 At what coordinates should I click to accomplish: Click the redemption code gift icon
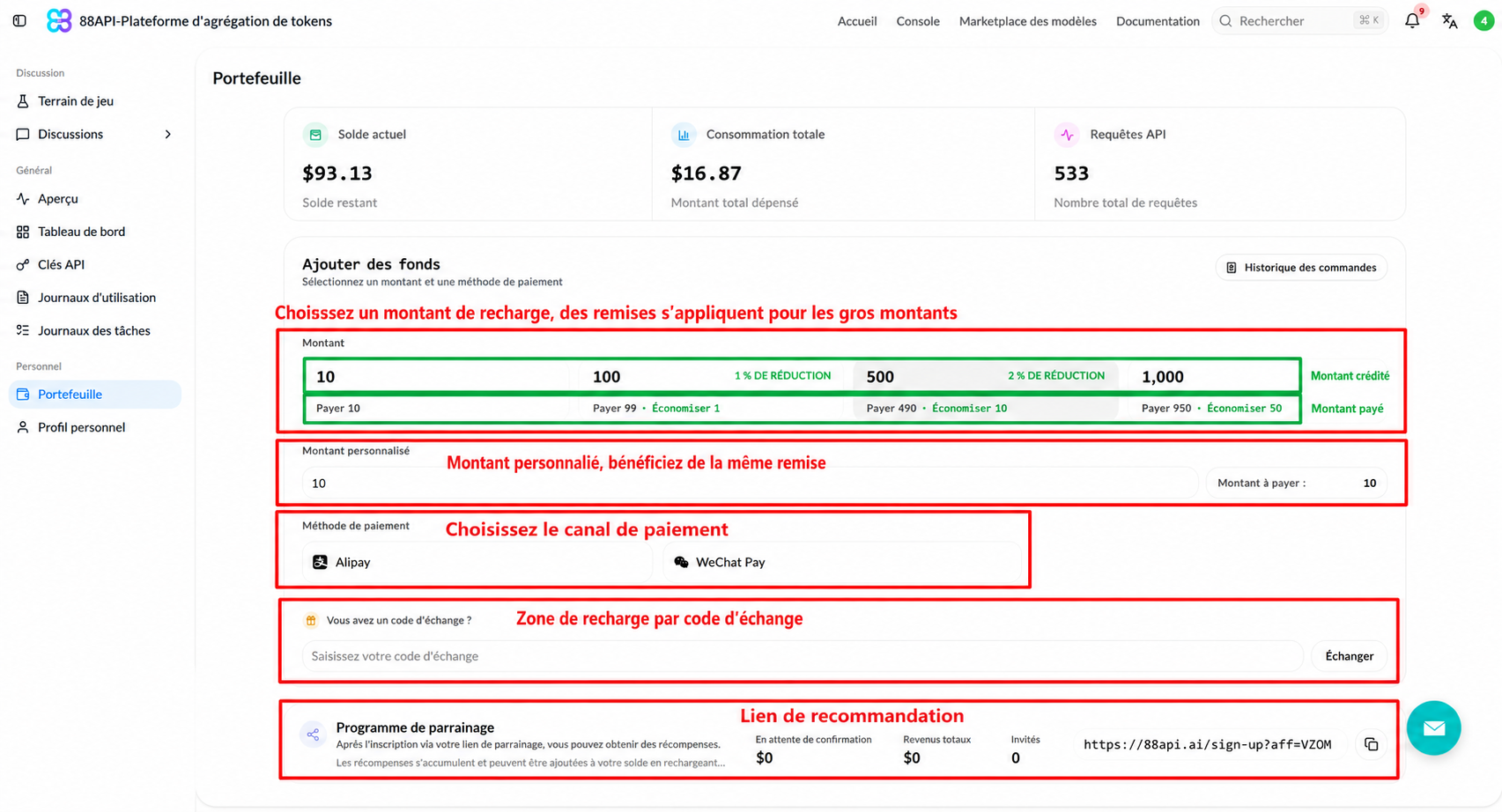[311, 620]
